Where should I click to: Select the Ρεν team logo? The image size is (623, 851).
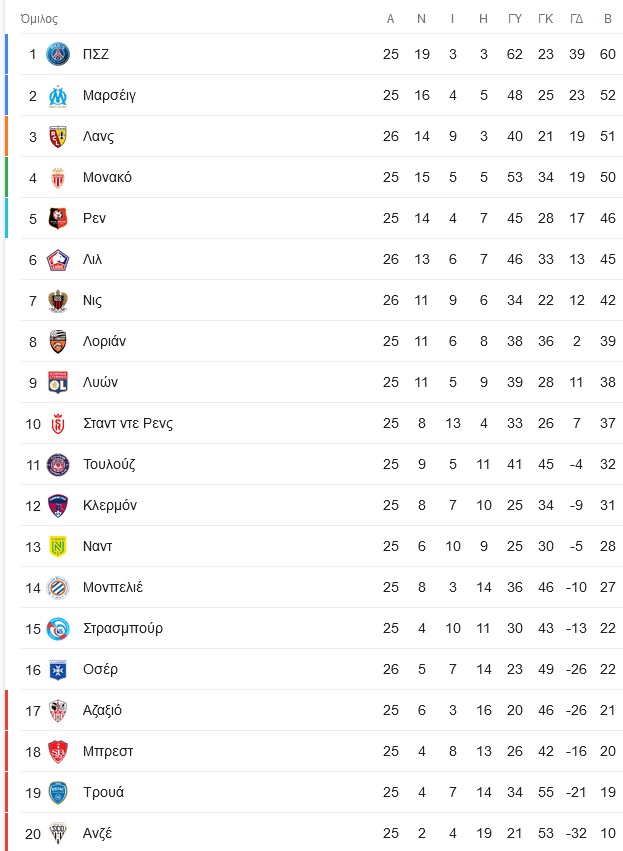point(58,218)
